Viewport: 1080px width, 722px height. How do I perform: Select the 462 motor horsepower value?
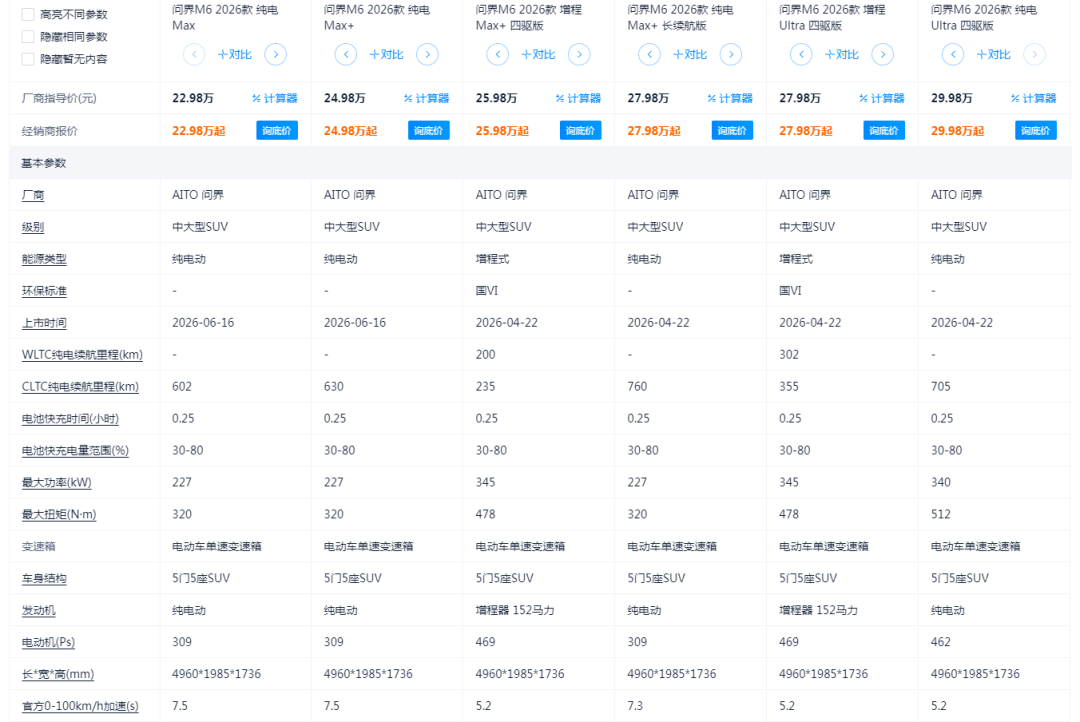click(x=941, y=642)
